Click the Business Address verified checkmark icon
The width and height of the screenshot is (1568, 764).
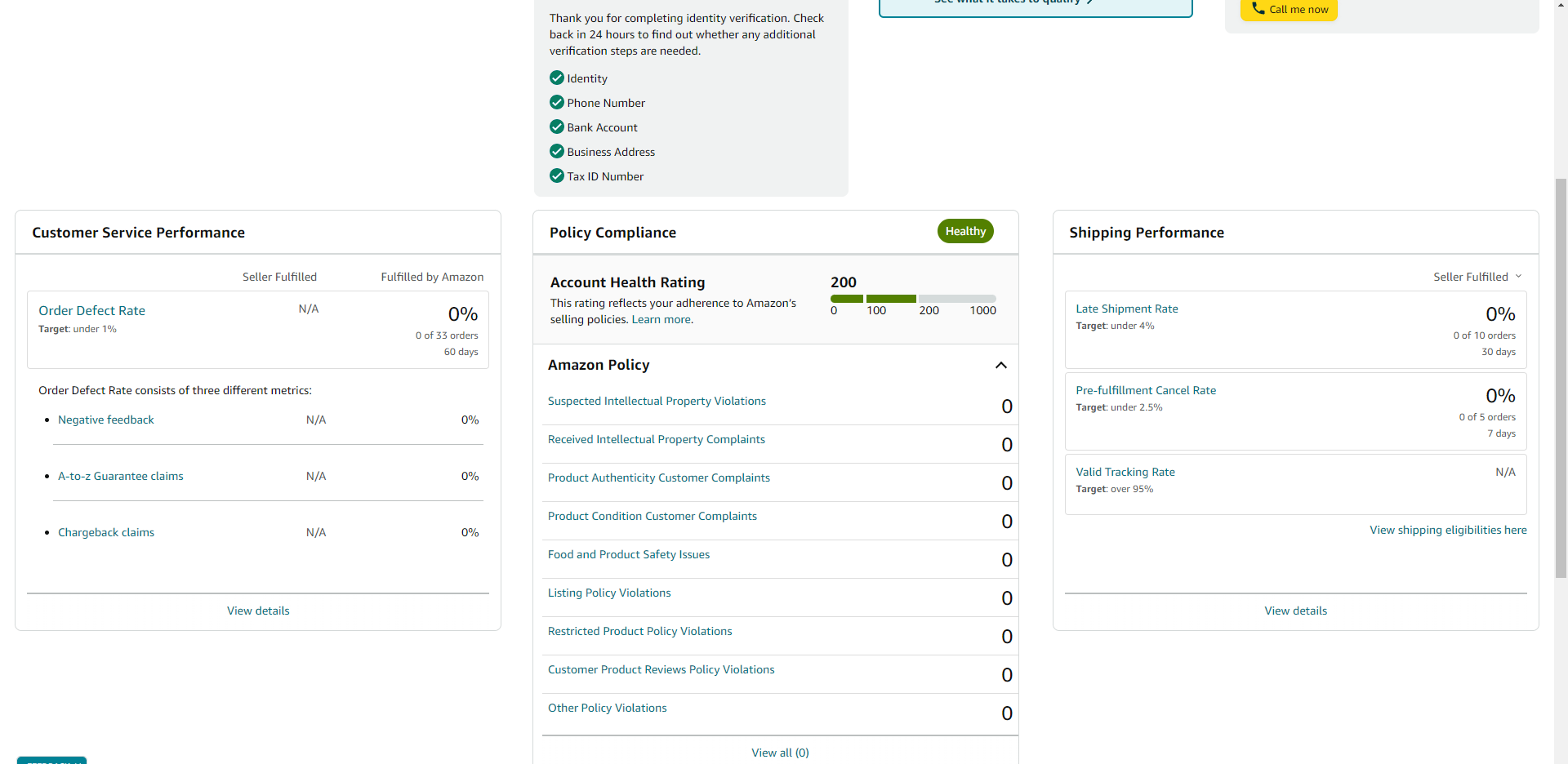557,151
